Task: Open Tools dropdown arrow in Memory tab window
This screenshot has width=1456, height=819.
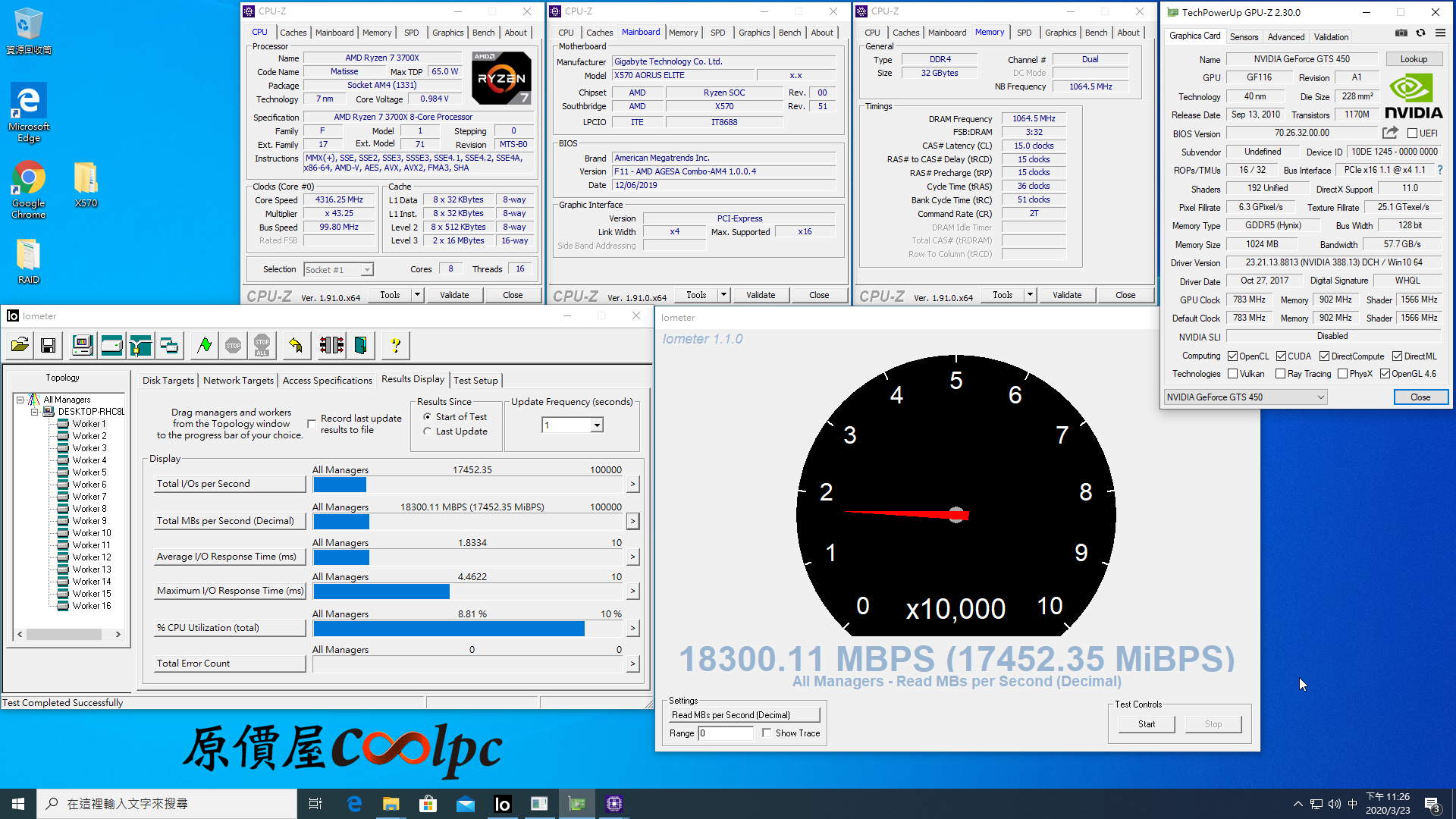Action: click(1030, 295)
